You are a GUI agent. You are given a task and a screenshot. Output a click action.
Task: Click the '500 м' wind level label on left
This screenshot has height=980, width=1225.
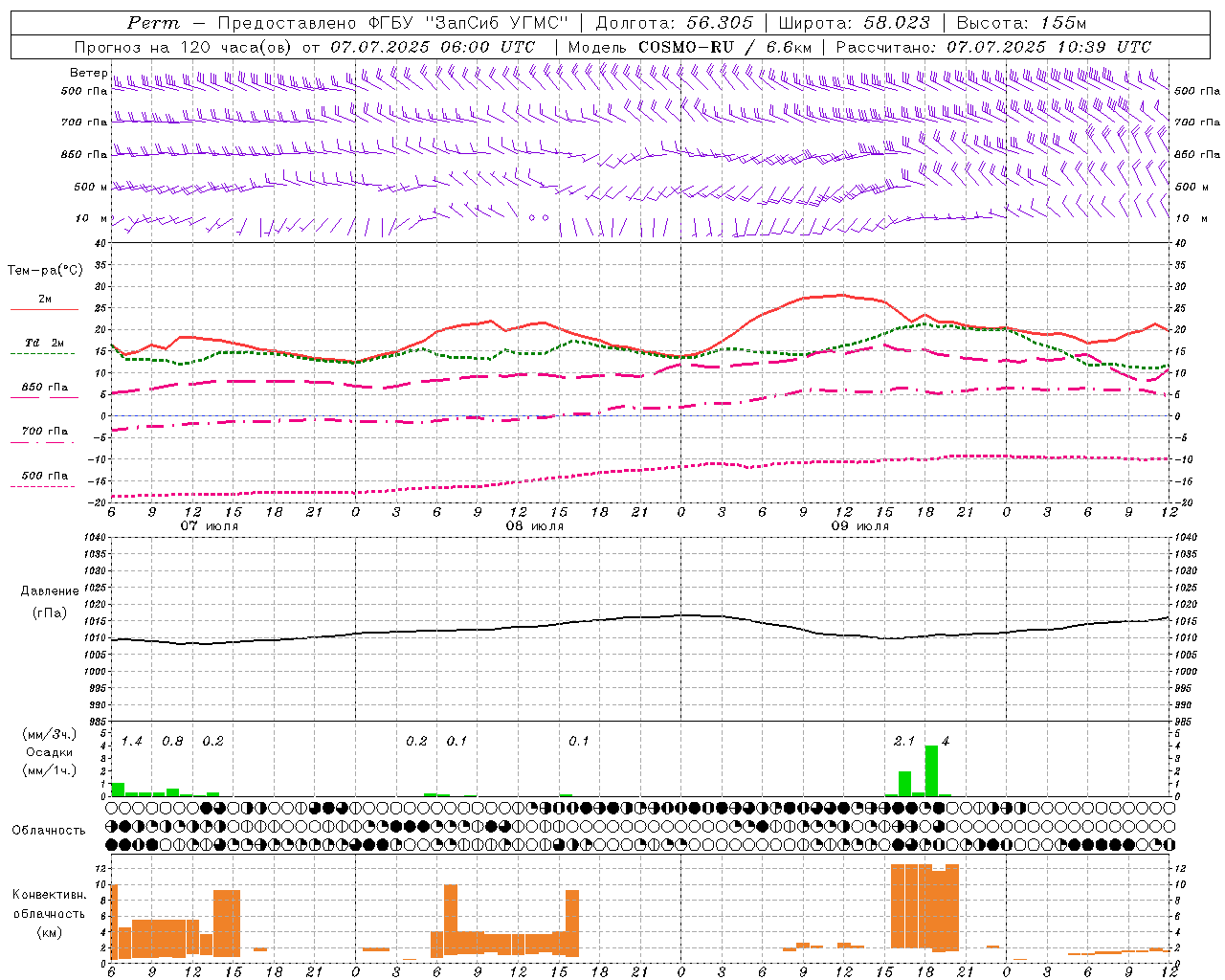91,187
